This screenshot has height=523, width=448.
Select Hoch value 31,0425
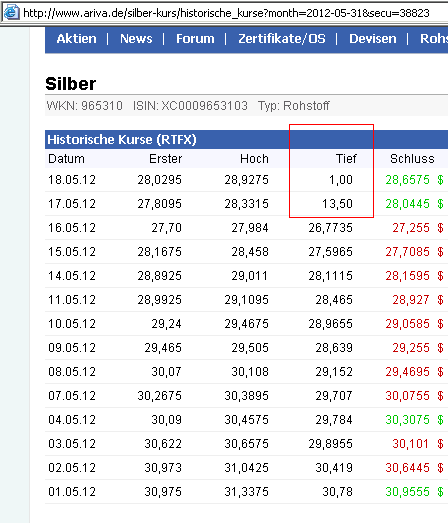tap(246, 468)
